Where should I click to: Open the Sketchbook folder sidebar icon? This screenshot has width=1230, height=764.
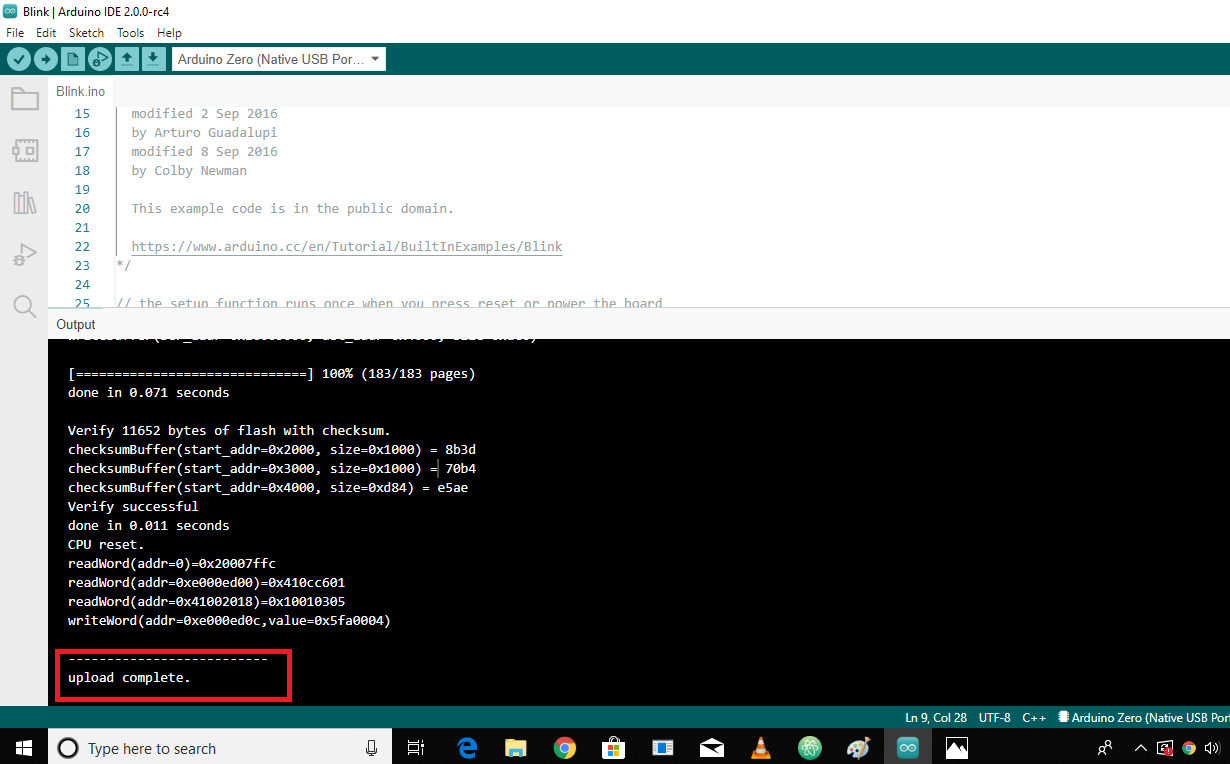click(24, 98)
